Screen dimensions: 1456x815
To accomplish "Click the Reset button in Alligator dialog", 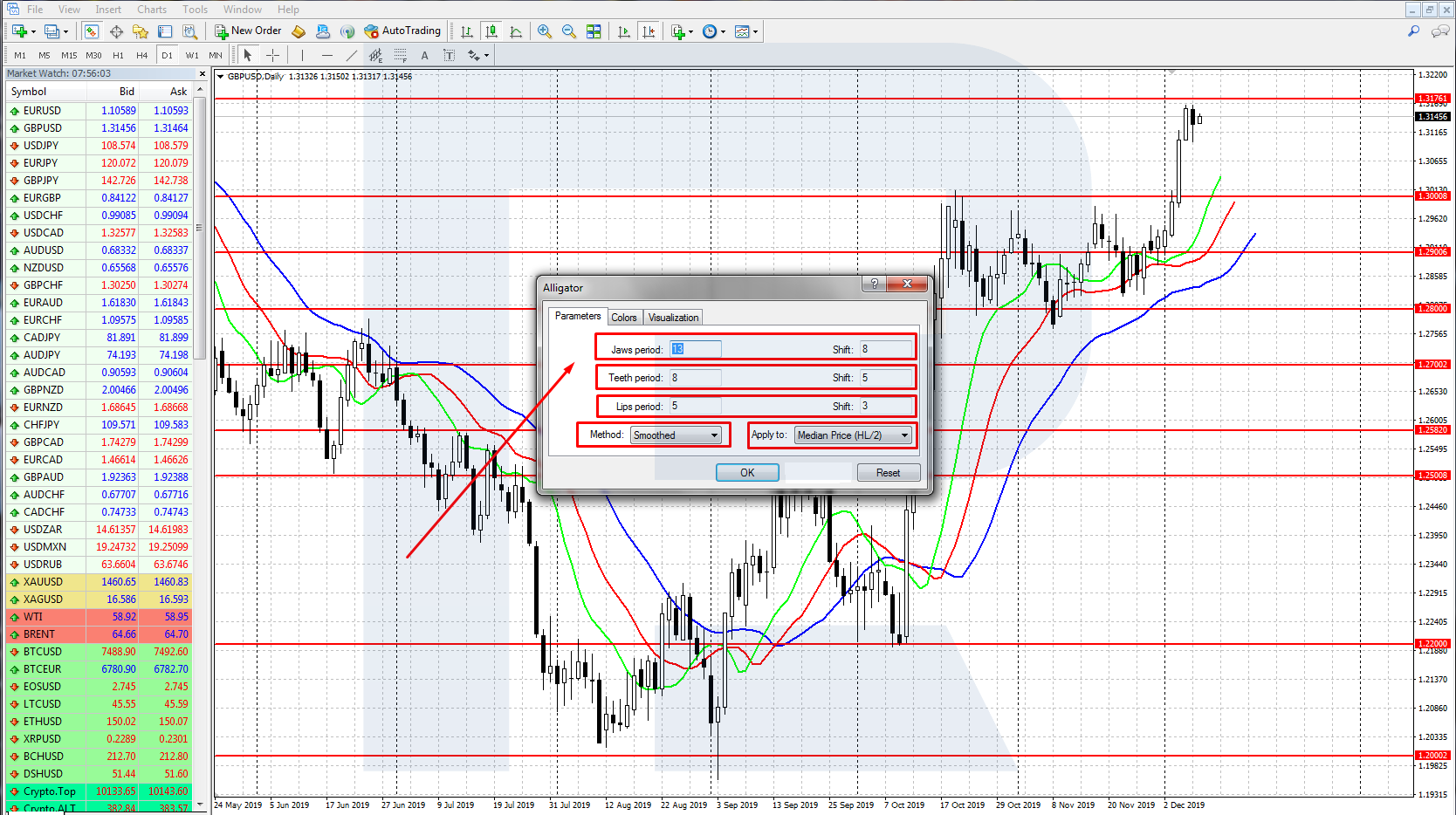I will 888,473.
